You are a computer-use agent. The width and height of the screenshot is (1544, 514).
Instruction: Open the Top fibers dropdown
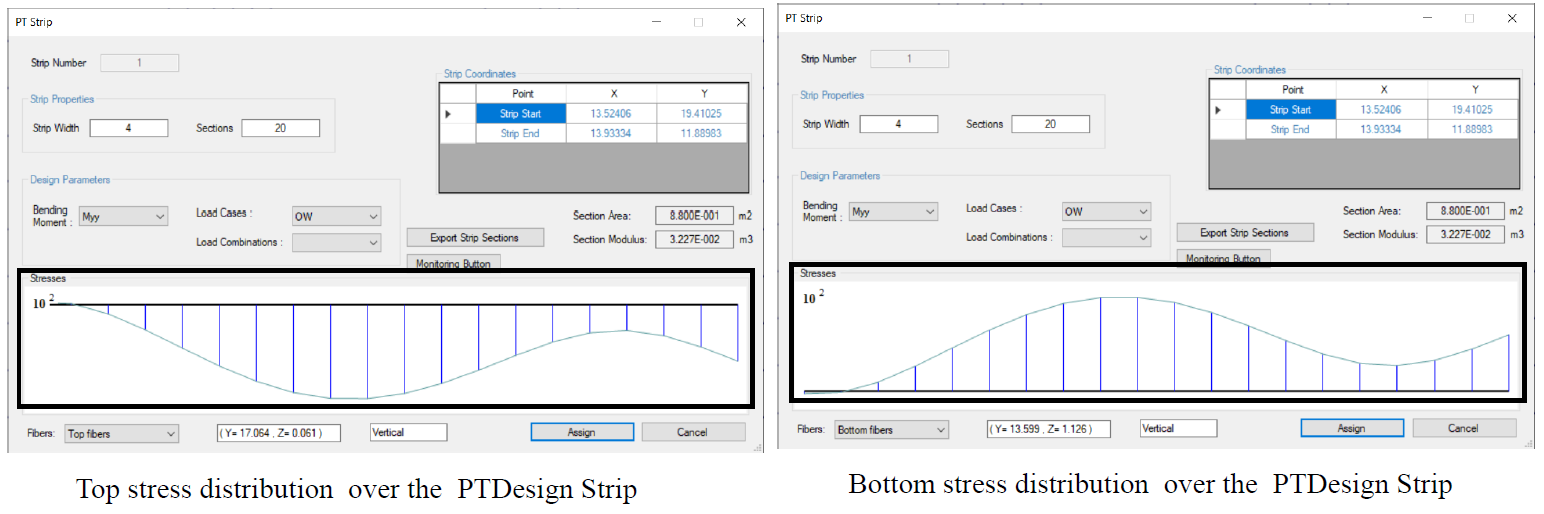pos(121,433)
